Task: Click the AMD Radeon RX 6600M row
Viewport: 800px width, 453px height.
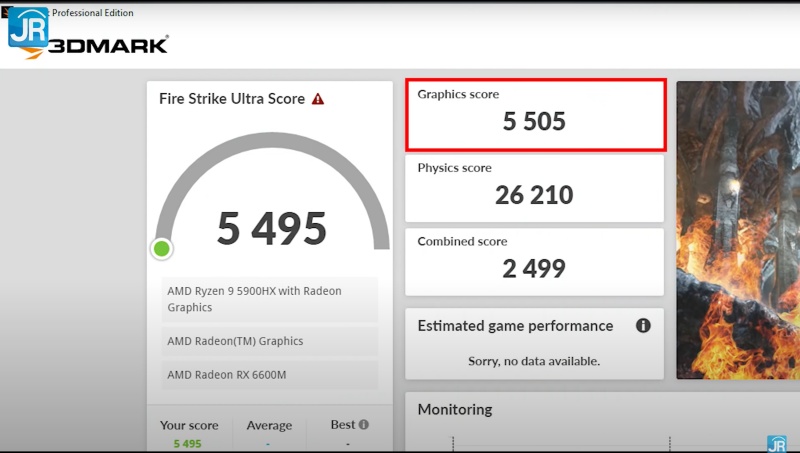Action: tap(270, 375)
